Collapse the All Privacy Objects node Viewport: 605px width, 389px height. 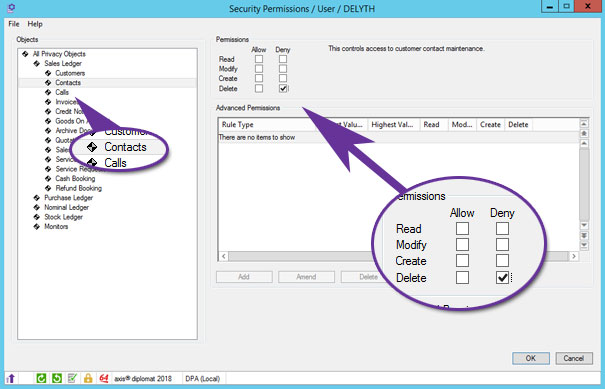(25, 54)
